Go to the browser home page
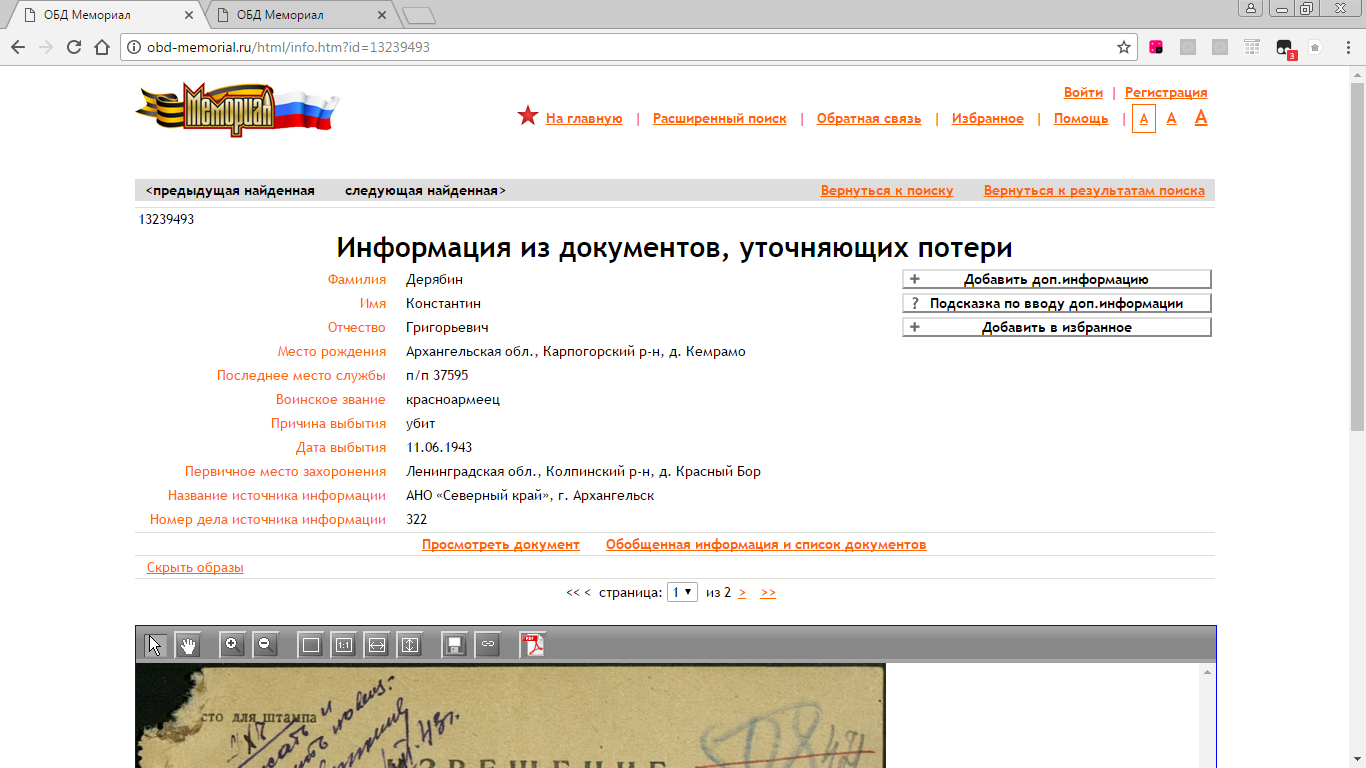This screenshot has width=1366, height=768. pyautogui.click(x=101, y=47)
